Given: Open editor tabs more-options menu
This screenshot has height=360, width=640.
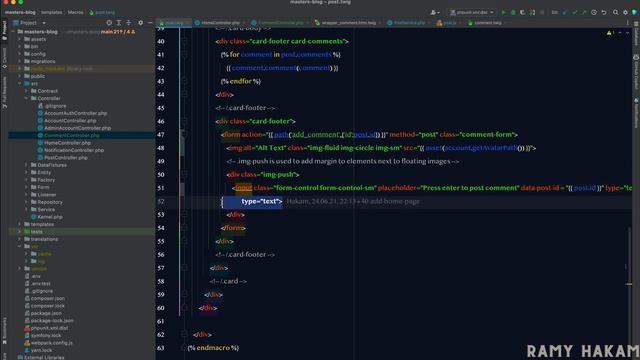Looking at the screenshot, I should coord(628,23).
